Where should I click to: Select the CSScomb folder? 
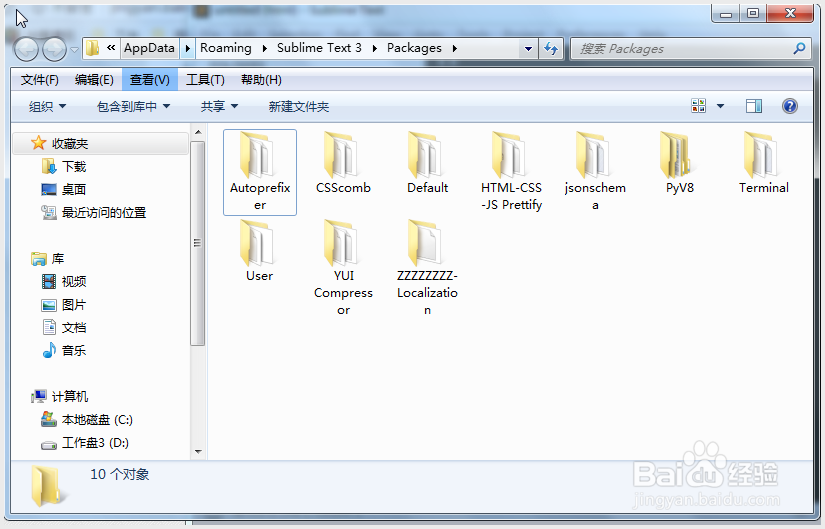pyautogui.click(x=343, y=164)
